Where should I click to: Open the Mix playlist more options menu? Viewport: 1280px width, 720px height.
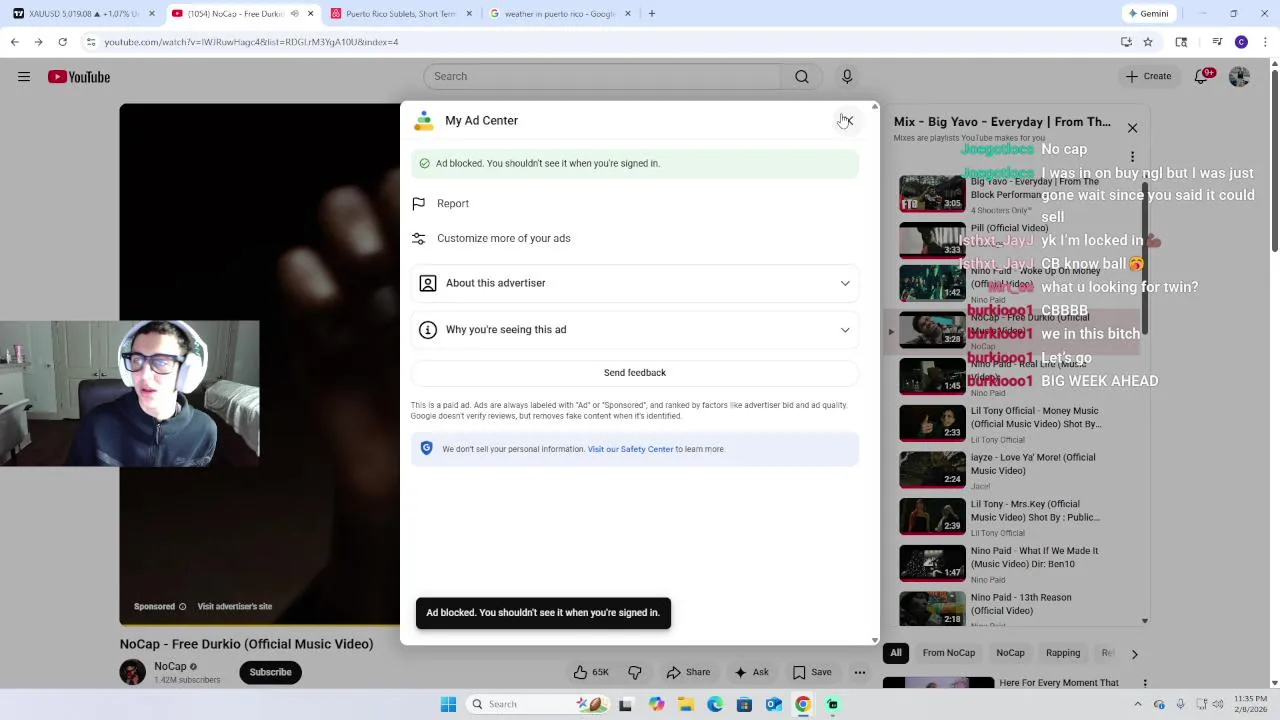coord(1132,157)
